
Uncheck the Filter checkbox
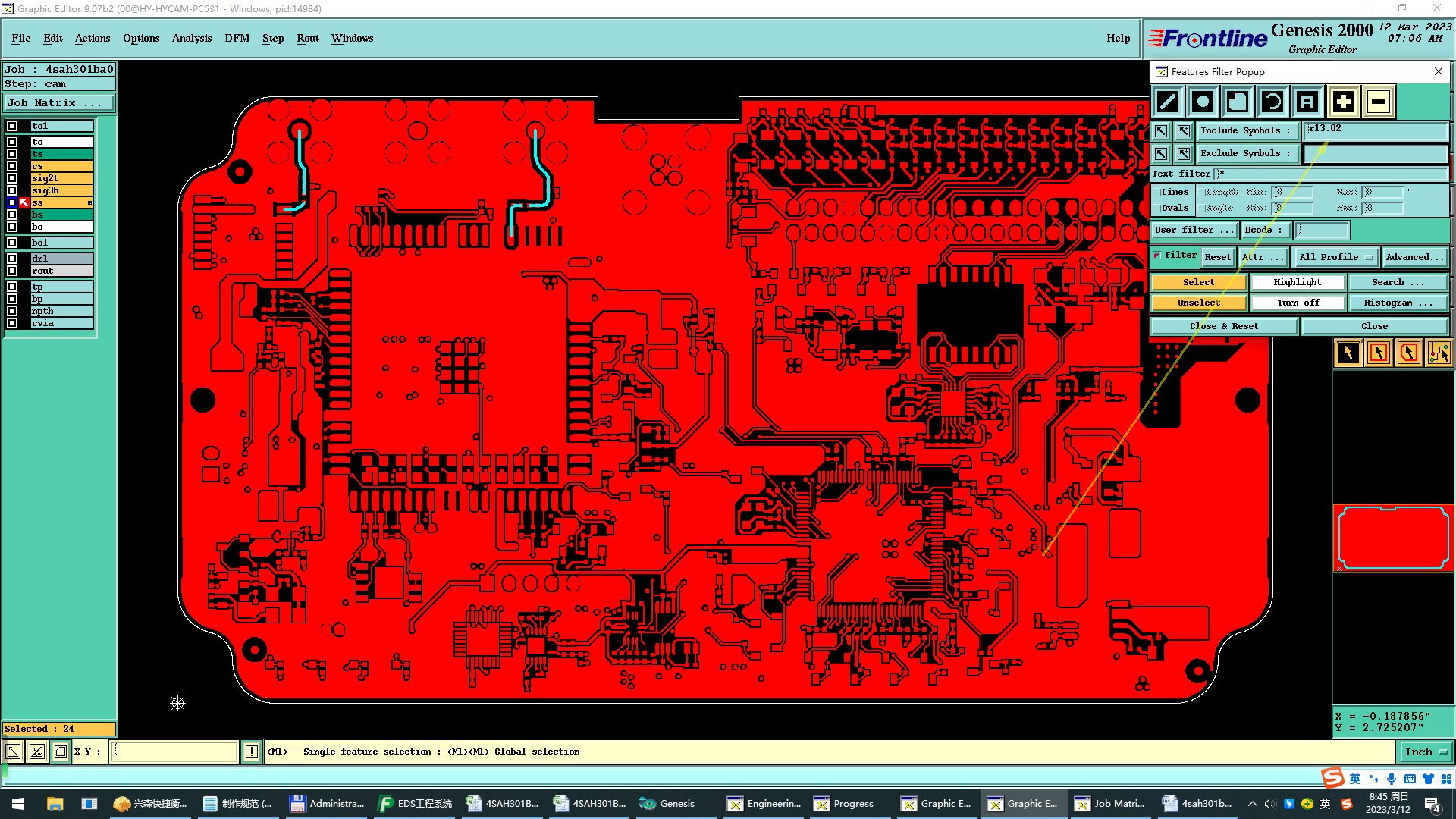(x=1157, y=256)
